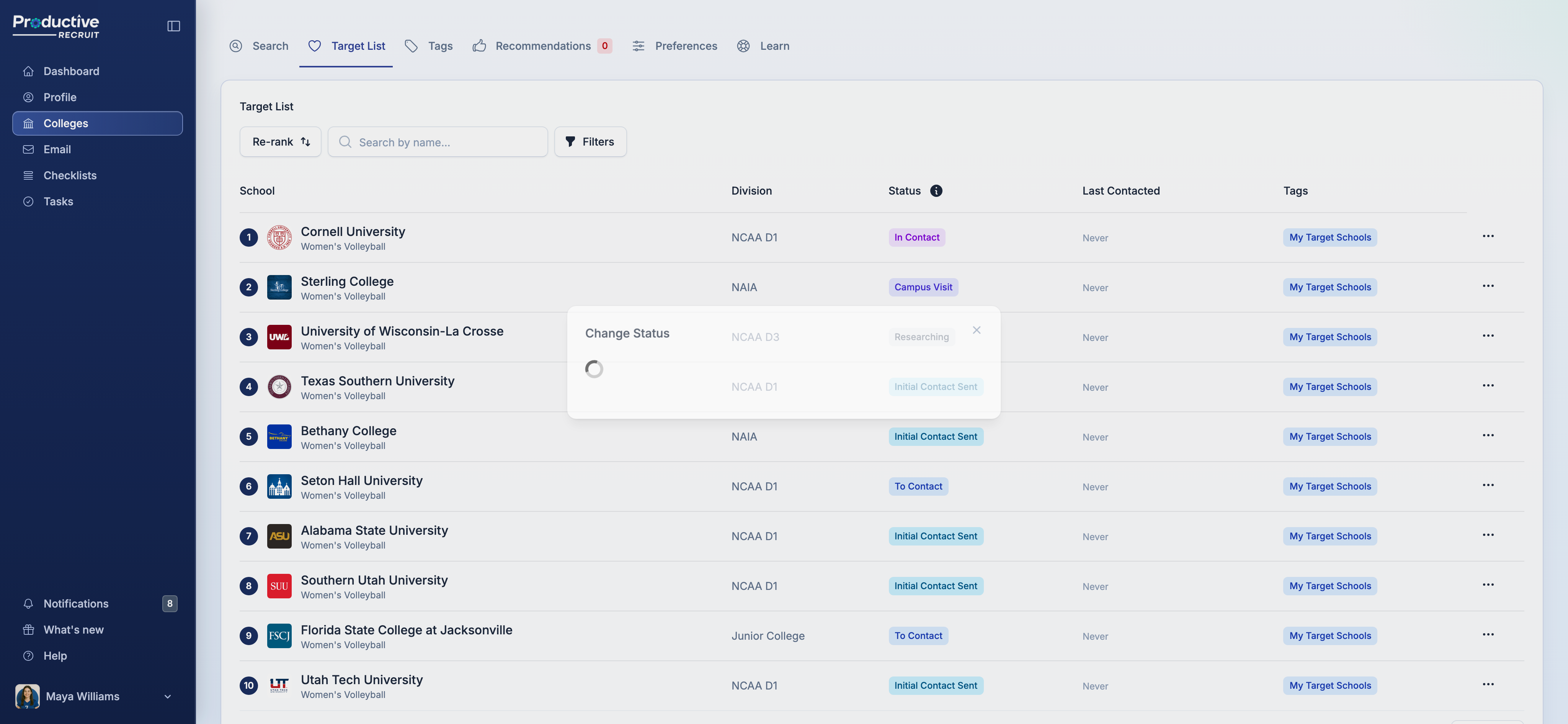
Task: Open Email section in sidebar
Action: (x=97, y=149)
